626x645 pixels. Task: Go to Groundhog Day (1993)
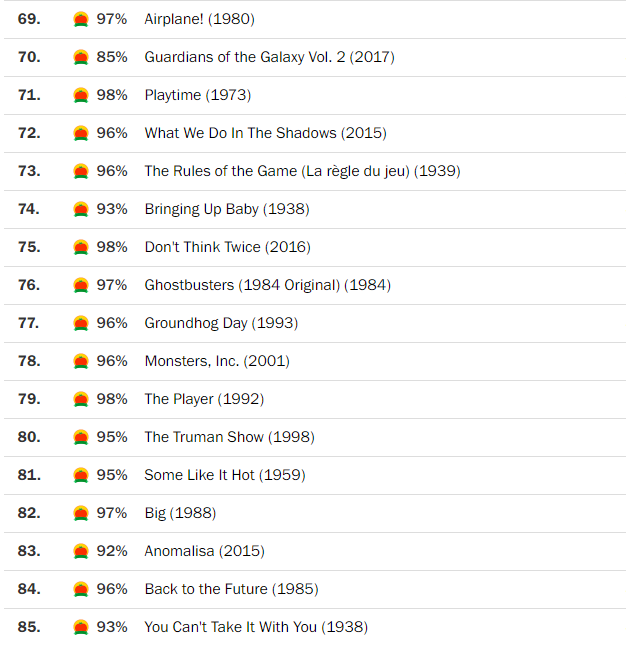pos(221,323)
